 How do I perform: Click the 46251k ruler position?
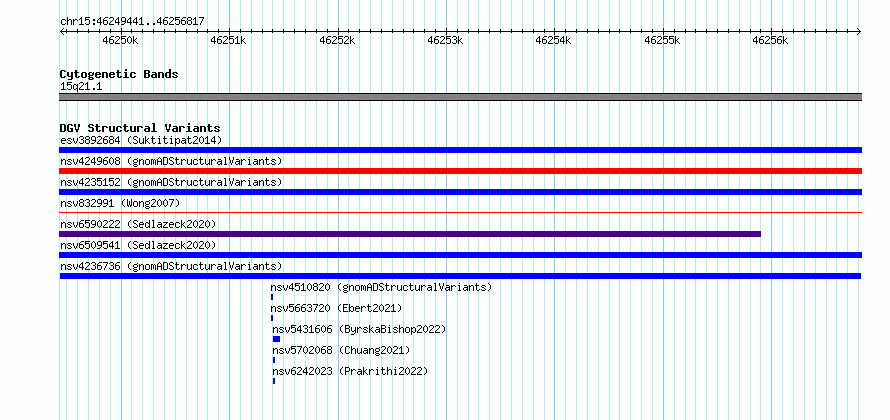(229, 40)
